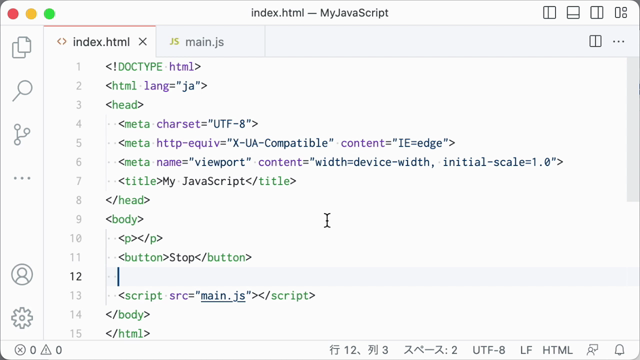Open Source Control view icon

pyautogui.click(x=22, y=135)
